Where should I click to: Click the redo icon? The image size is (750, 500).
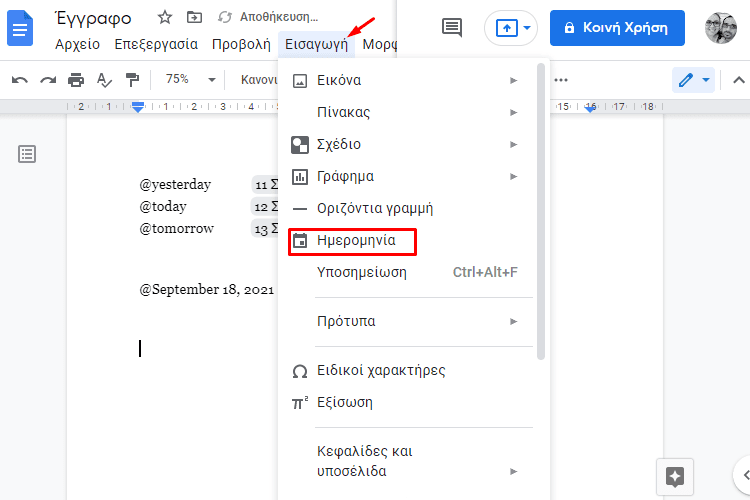click(x=48, y=80)
